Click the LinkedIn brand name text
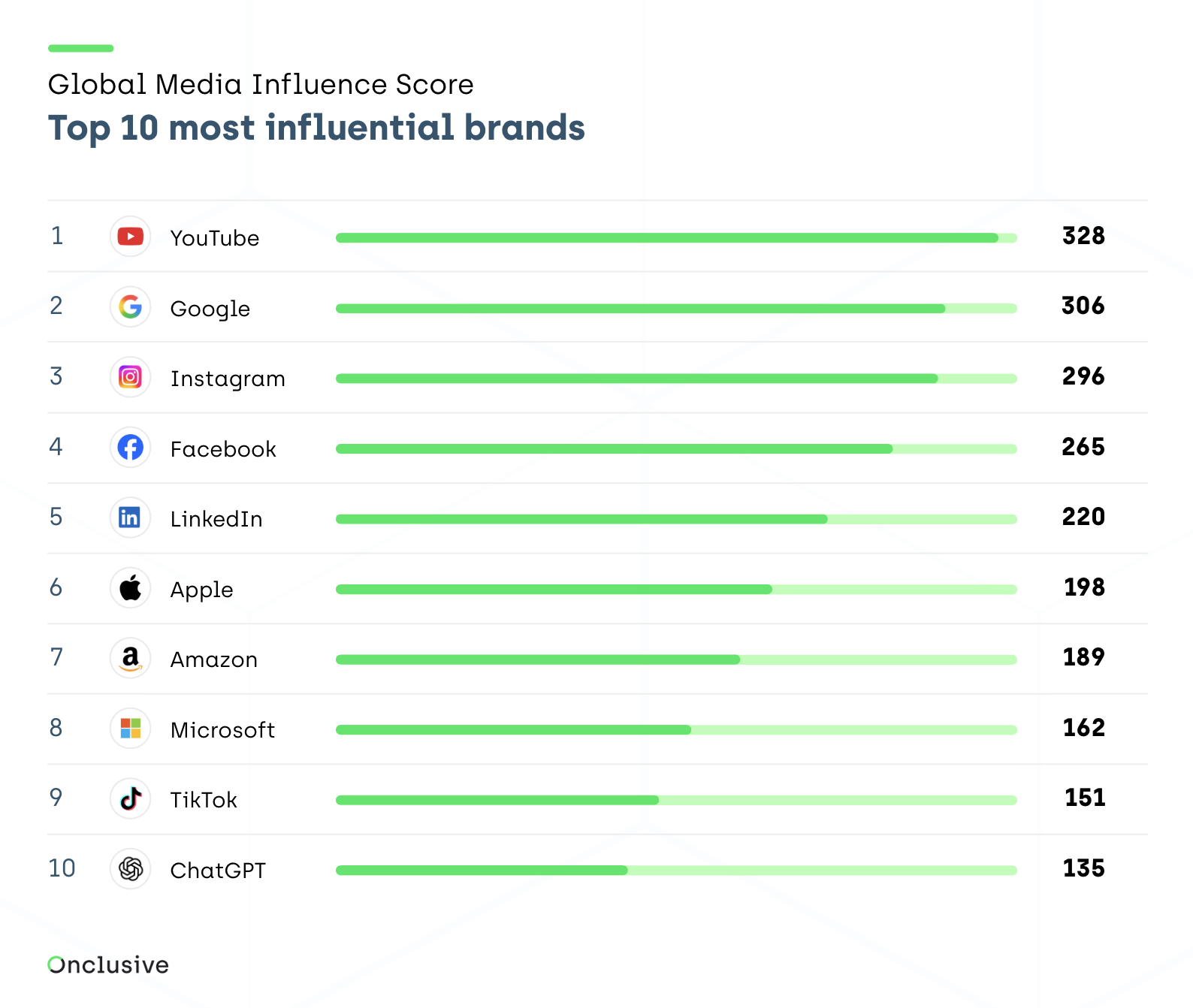 tap(216, 519)
